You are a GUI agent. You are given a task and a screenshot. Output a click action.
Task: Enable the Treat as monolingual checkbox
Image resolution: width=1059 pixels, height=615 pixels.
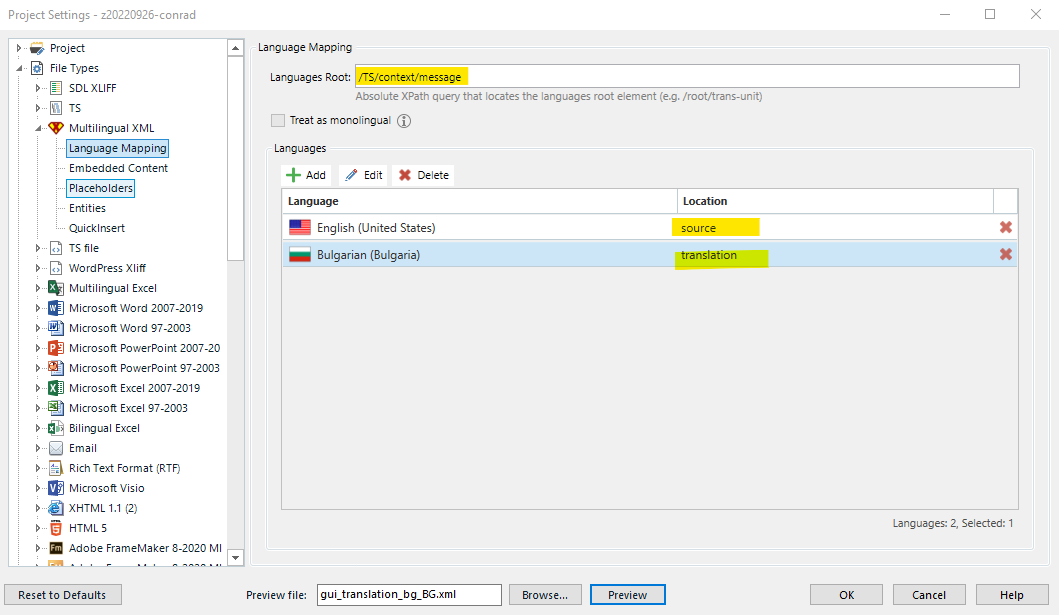click(277, 120)
